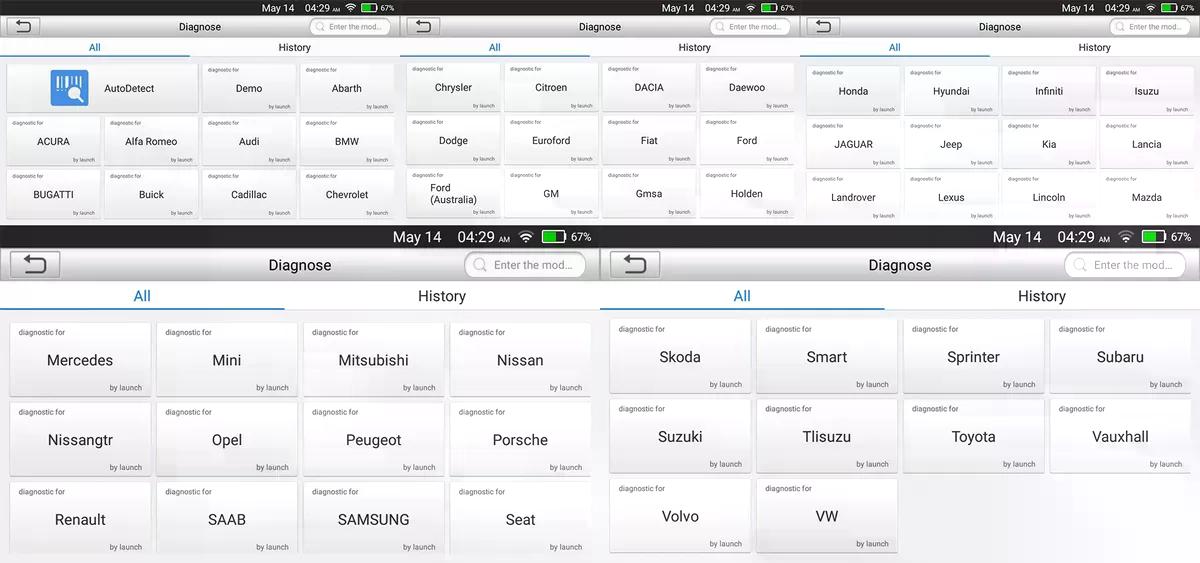
Task: Open History tab above the Honda list
Action: pos(1094,47)
